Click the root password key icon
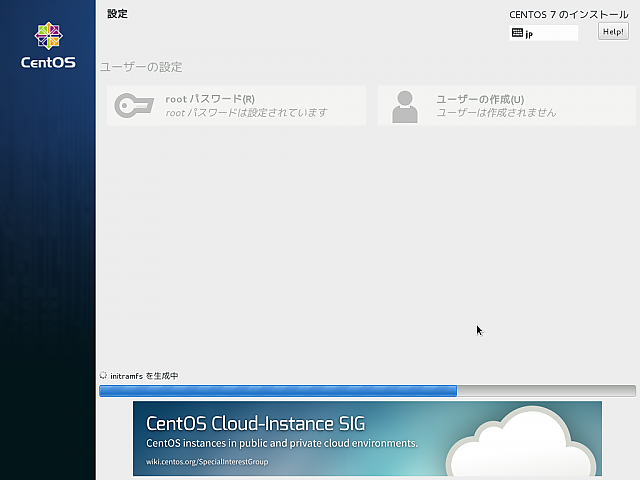640x480 pixels. [x=134, y=106]
